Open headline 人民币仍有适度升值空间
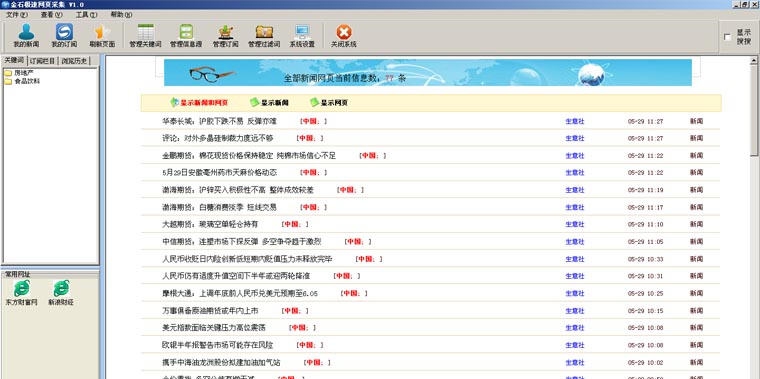Viewport: 760px width, 379px height. [236, 276]
